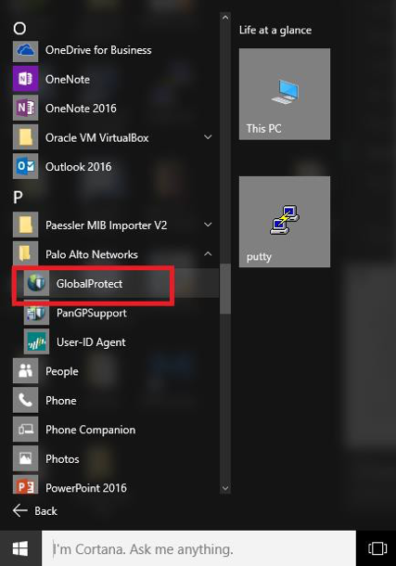Click the "GlobalProtect" entry text
The image size is (396, 566).
click(x=89, y=284)
